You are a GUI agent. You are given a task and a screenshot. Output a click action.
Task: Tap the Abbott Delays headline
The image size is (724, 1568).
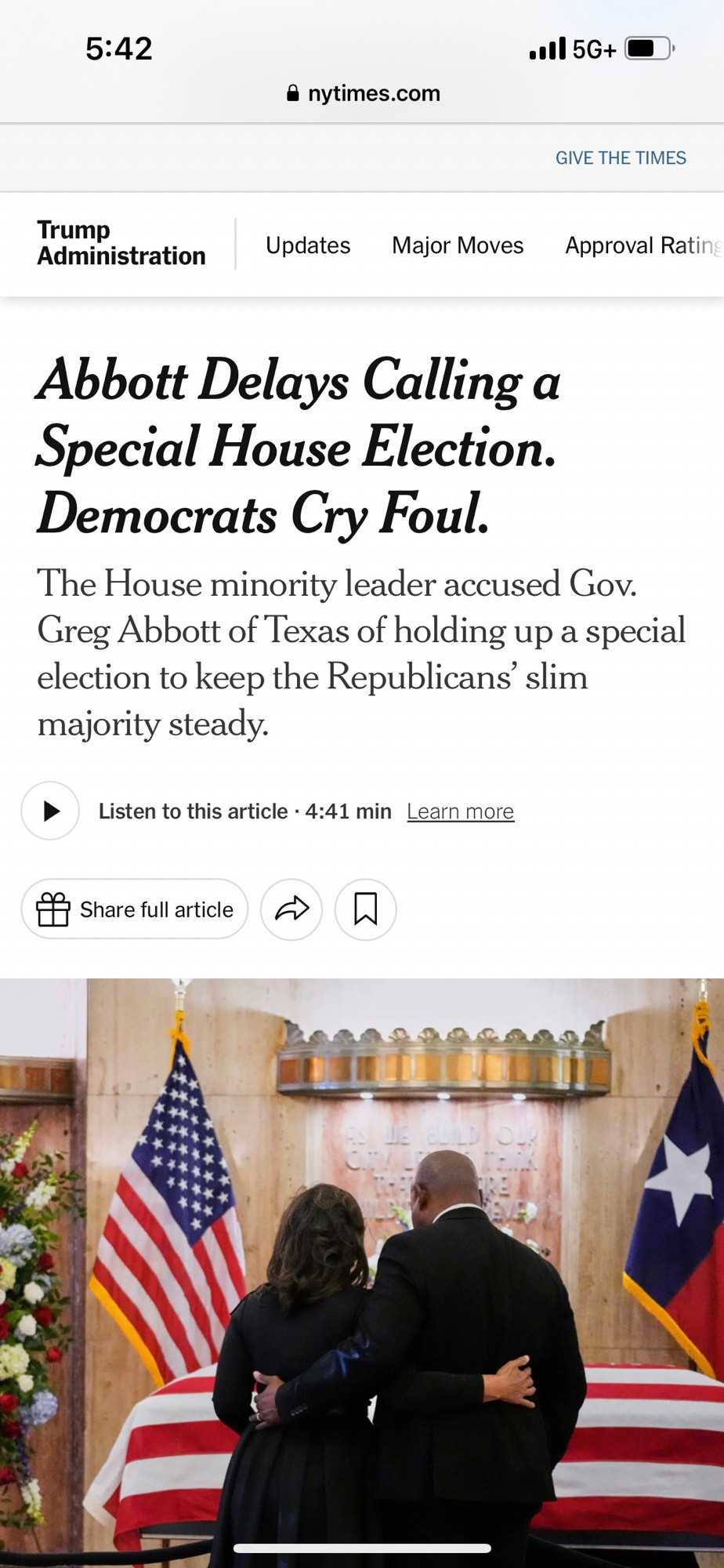[298, 445]
